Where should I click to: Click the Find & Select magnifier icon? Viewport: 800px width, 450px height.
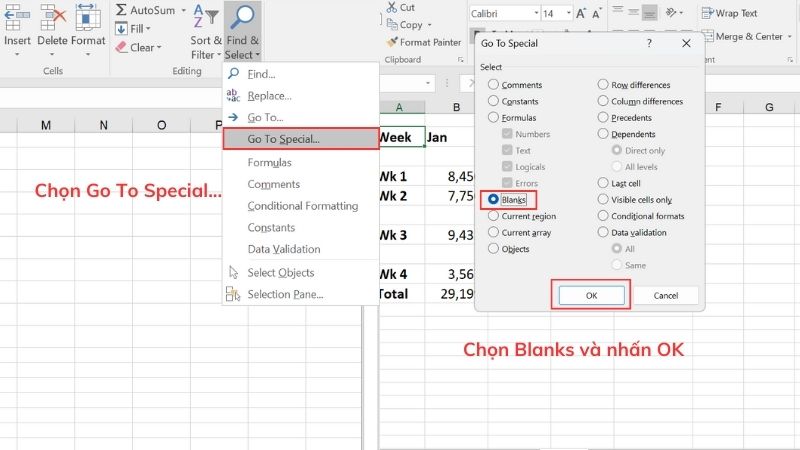(242, 17)
